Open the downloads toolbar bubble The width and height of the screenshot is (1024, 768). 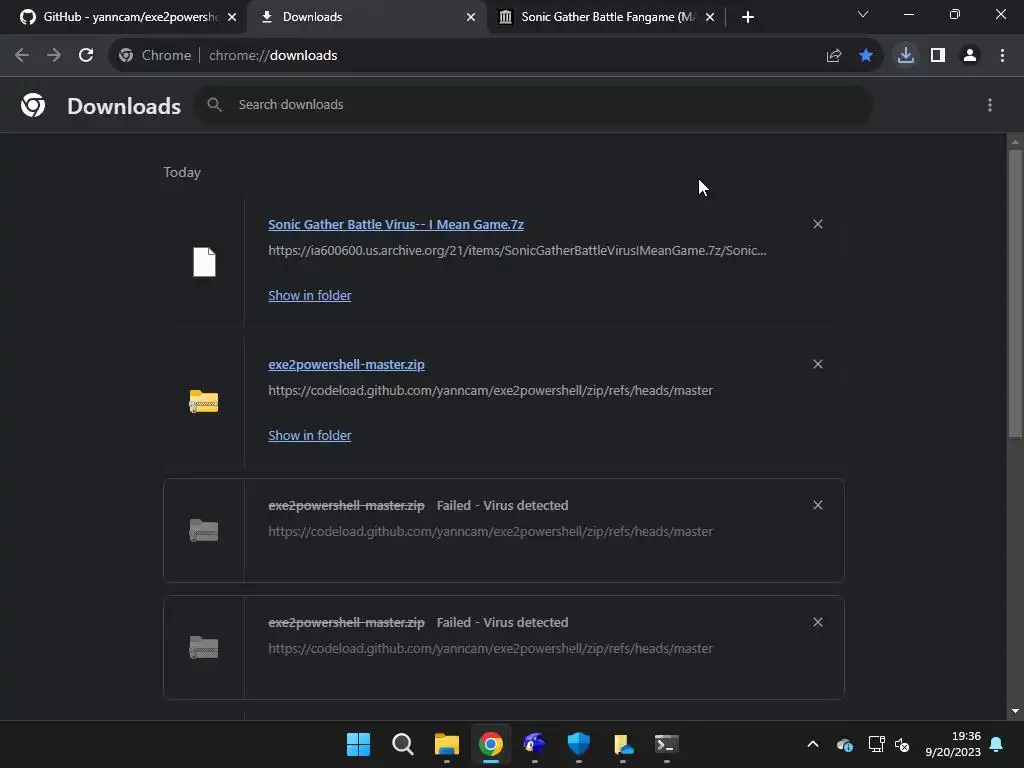coord(906,56)
